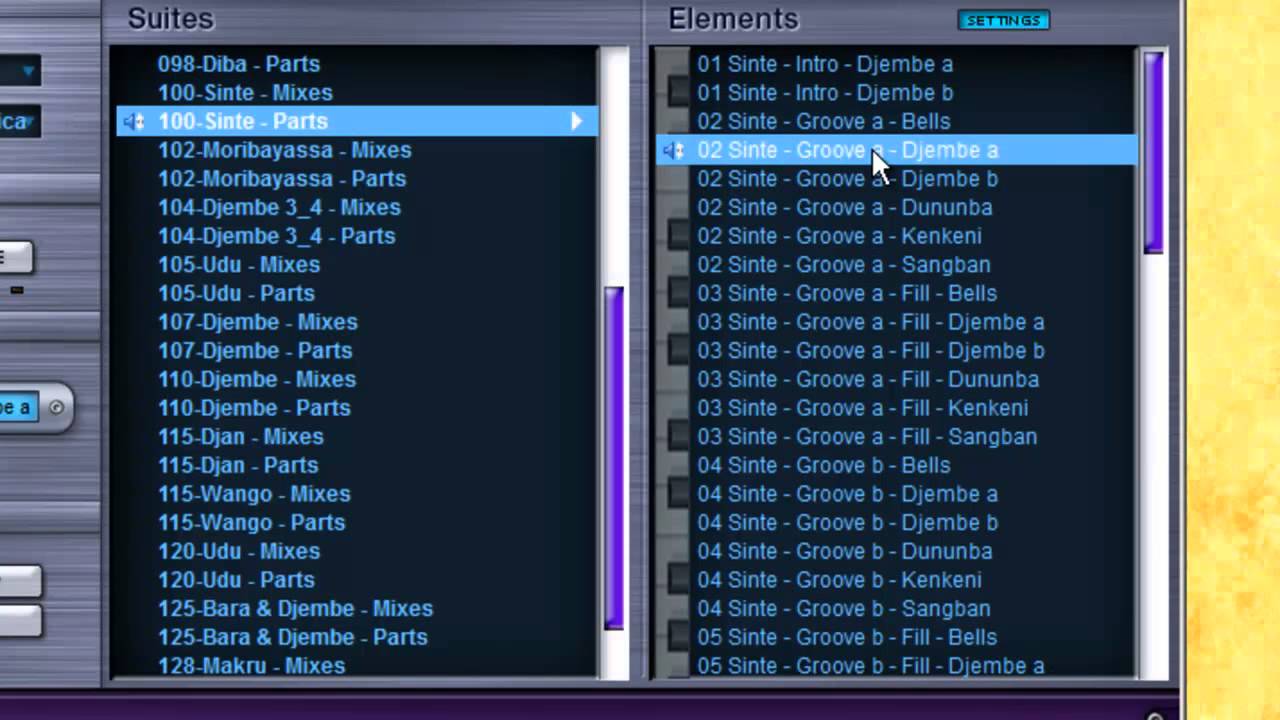Viewport: 1280px width, 720px height.
Task: Select element 04 Sinte - Groove b - Sangban
Action: (x=844, y=609)
